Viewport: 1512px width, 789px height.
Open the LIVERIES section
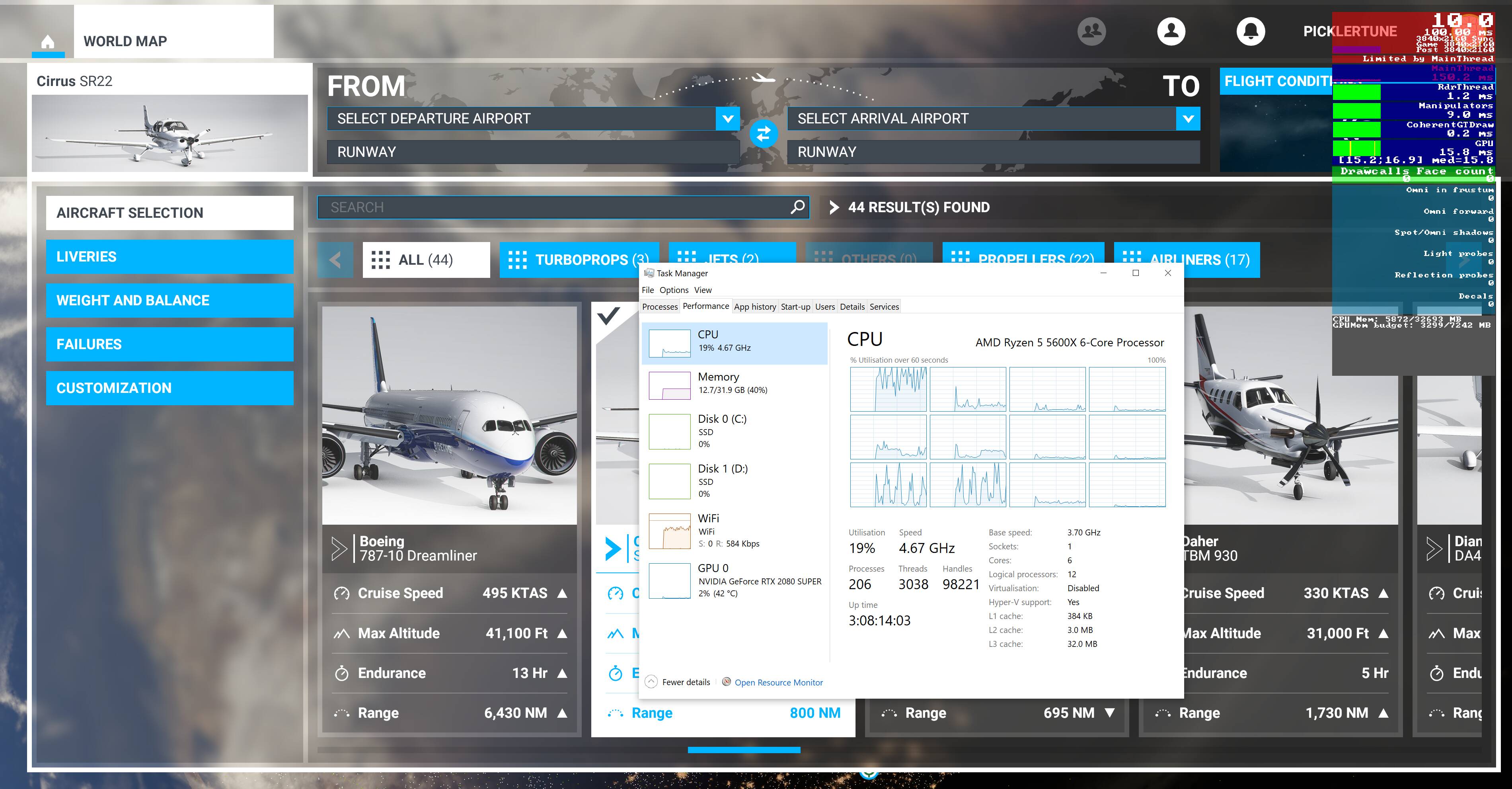pos(170,256)
